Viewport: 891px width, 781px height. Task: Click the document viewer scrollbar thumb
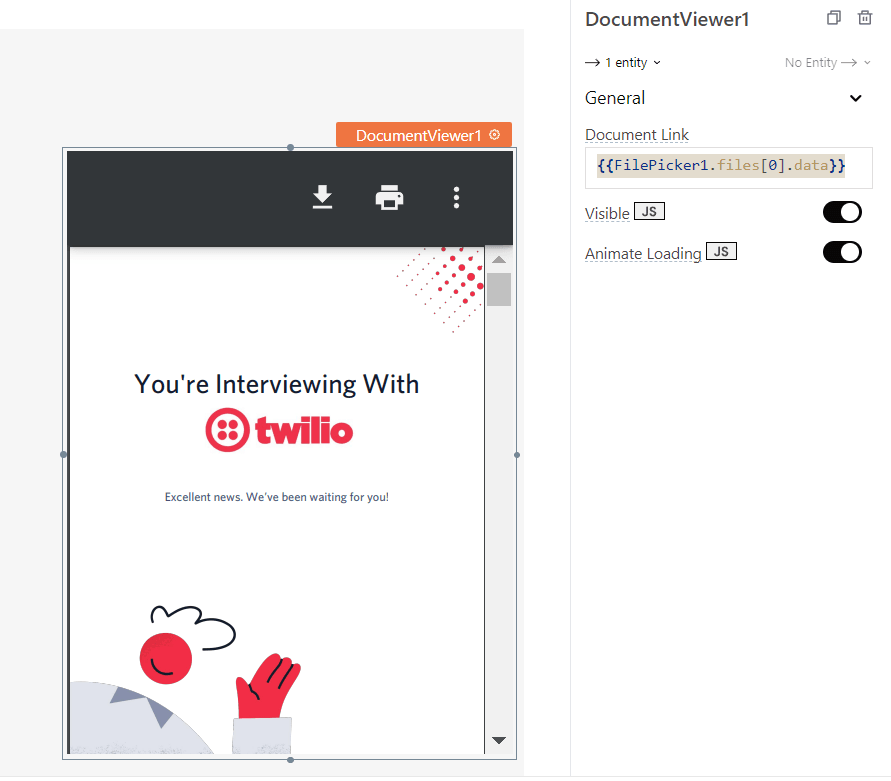[x=499, y=289]
